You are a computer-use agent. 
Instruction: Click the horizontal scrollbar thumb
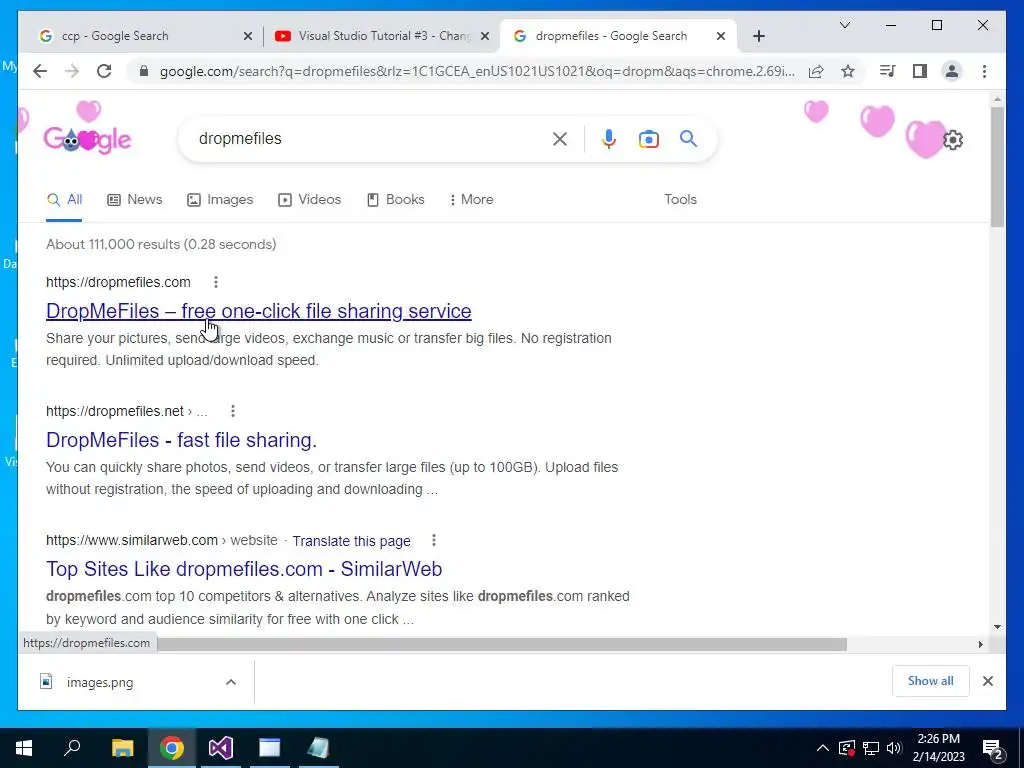502,645
